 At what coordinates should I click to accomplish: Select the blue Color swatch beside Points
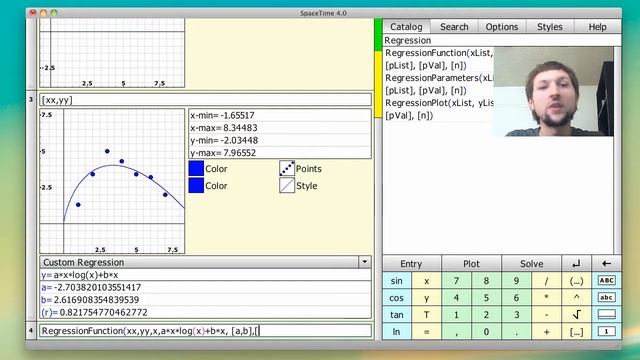pyautogui.click(x=196, y=168)
